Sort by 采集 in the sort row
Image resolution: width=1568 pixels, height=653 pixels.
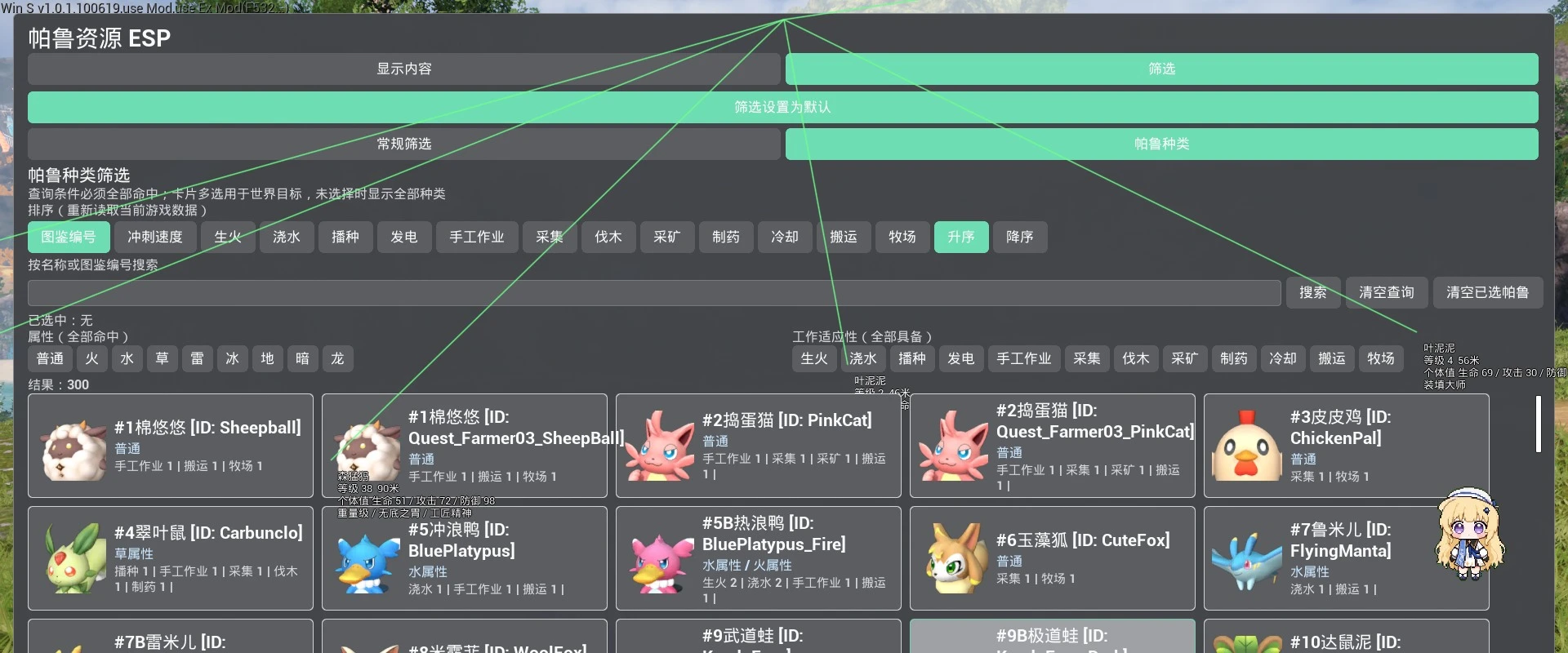coord(550,238)
